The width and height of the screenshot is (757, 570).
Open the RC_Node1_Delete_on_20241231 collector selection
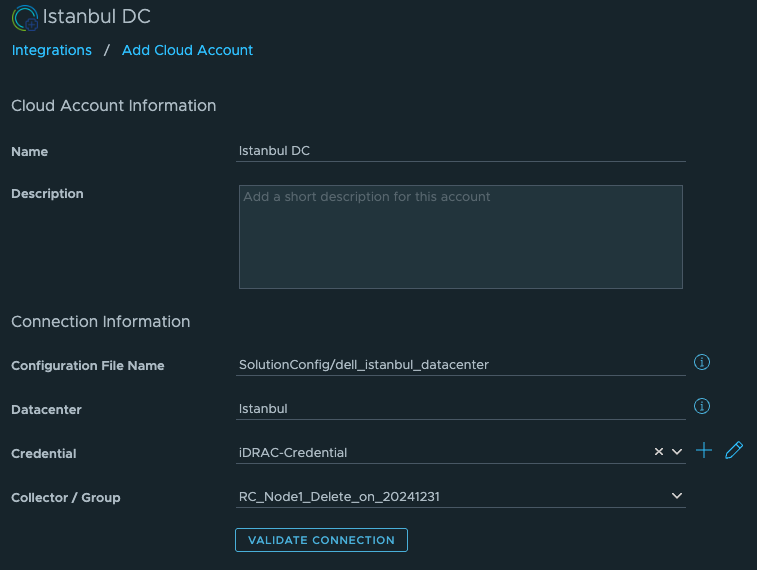[461, 497]
